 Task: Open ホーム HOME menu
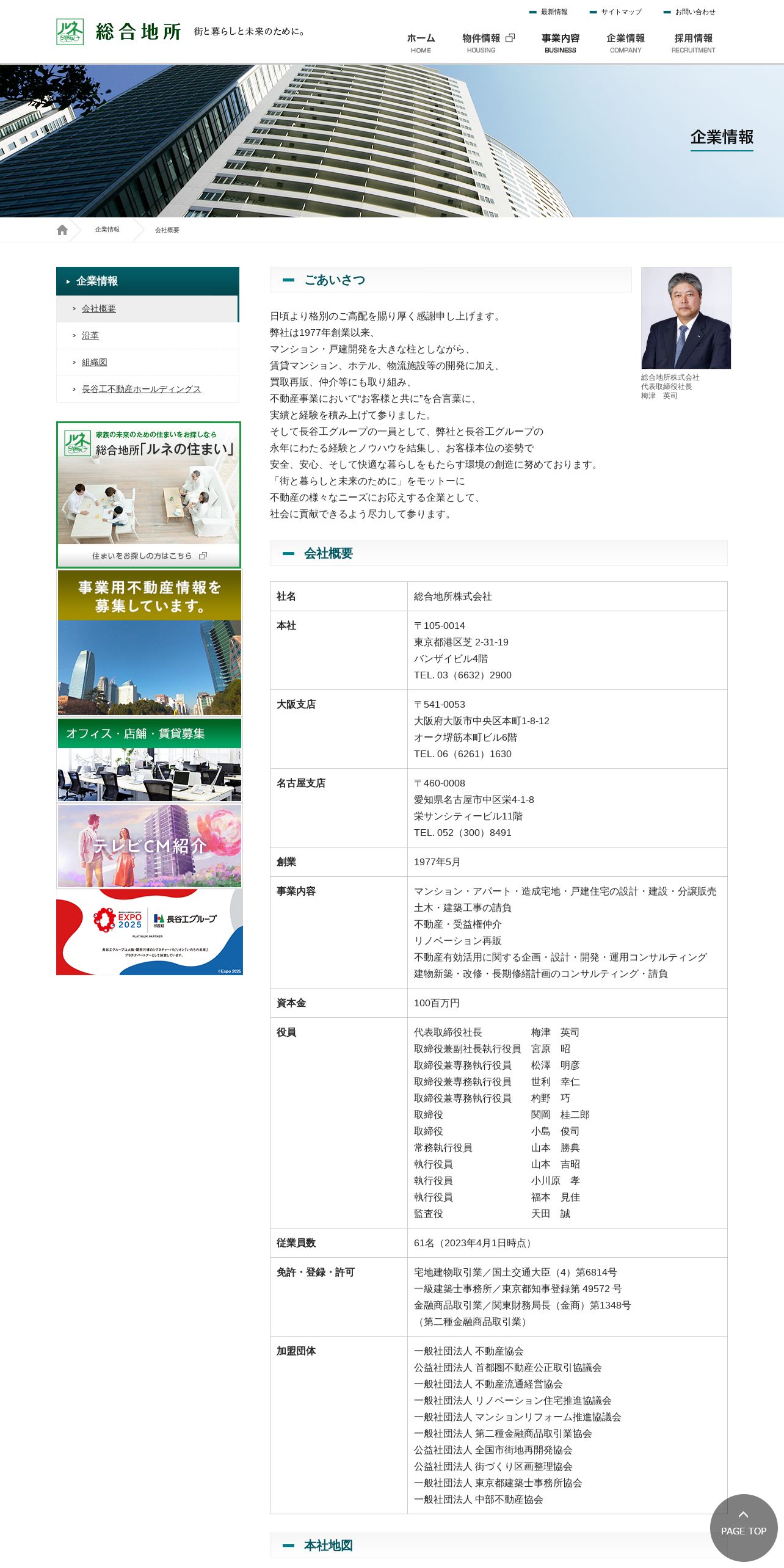pyautogui.click(x=421, y=43)
